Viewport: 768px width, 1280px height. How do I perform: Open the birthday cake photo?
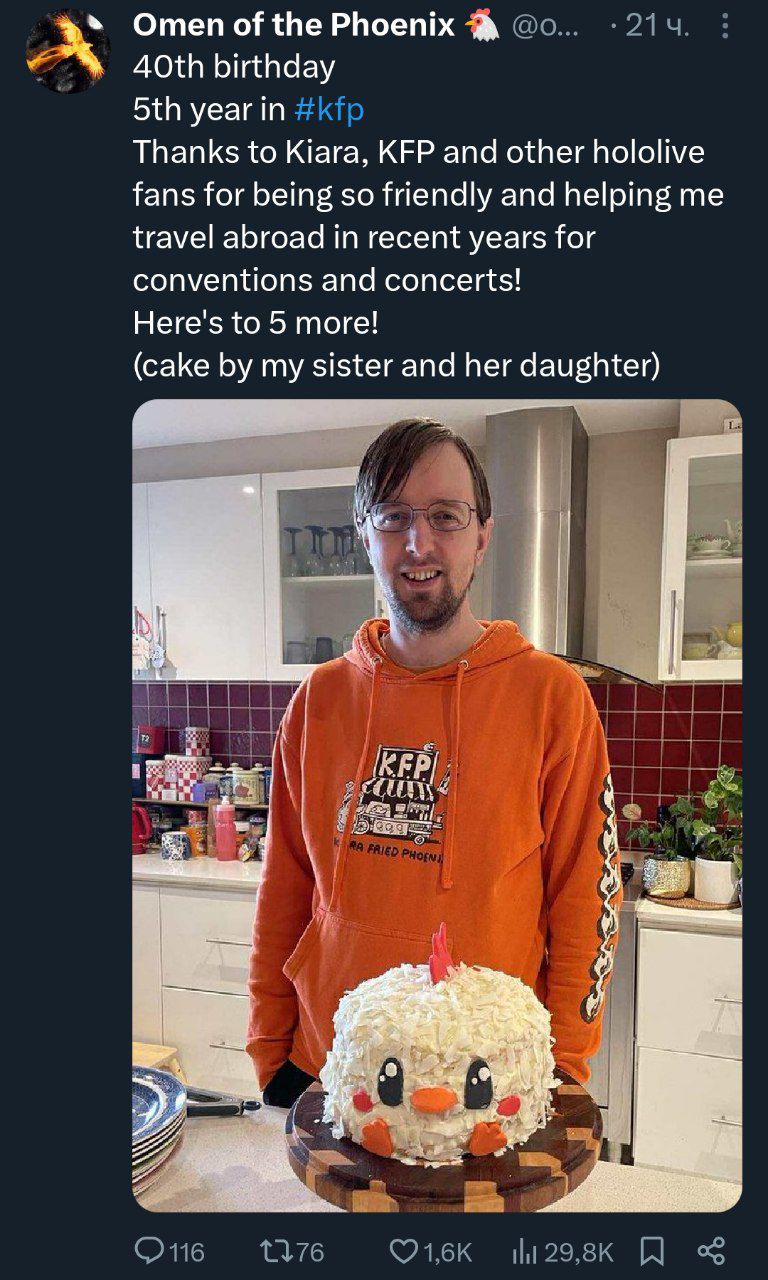pyautogui.click(x=437, y=806)
